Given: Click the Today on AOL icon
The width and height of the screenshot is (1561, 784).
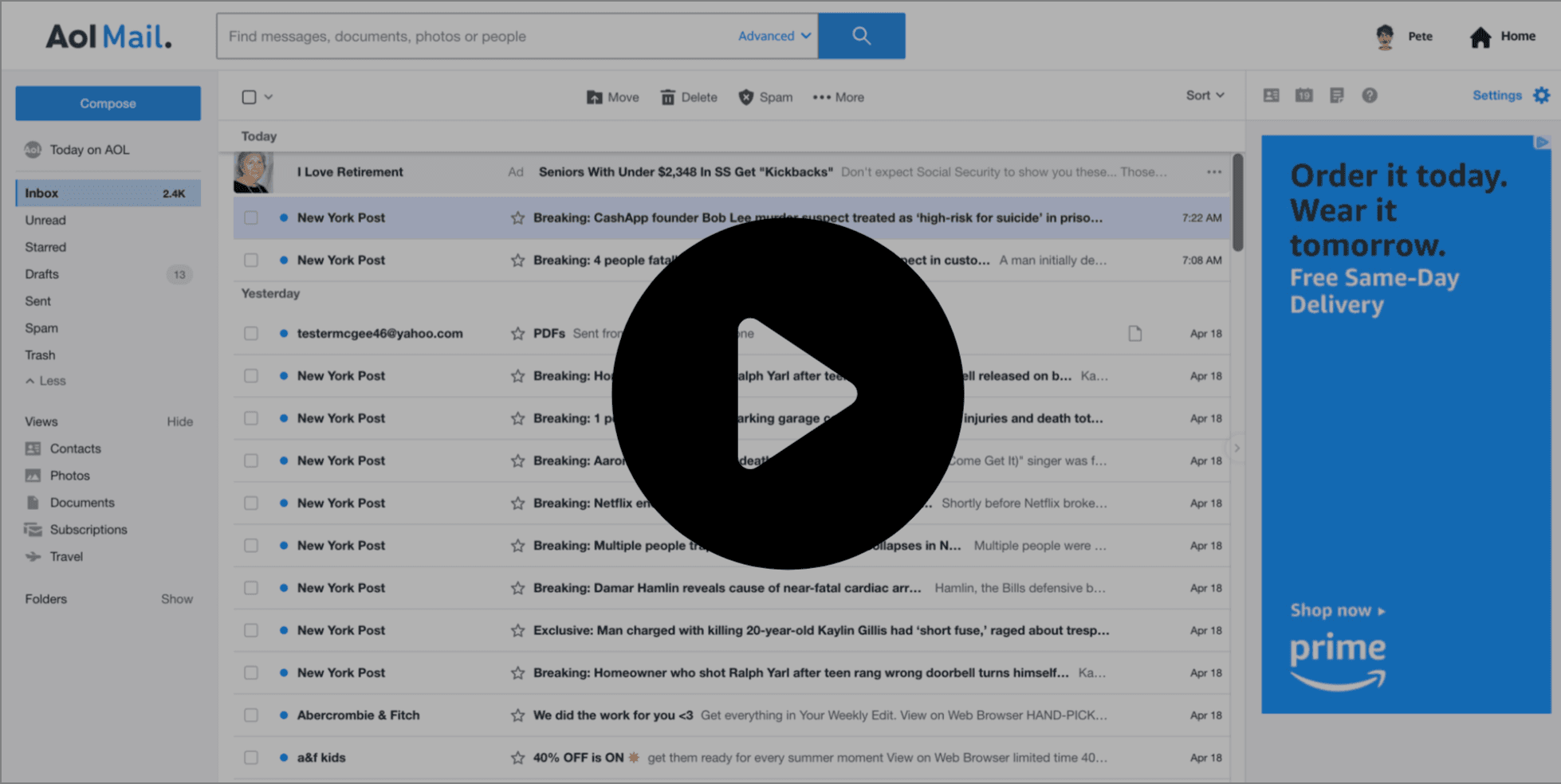Looking at the screenshot, I should (33, 150).
